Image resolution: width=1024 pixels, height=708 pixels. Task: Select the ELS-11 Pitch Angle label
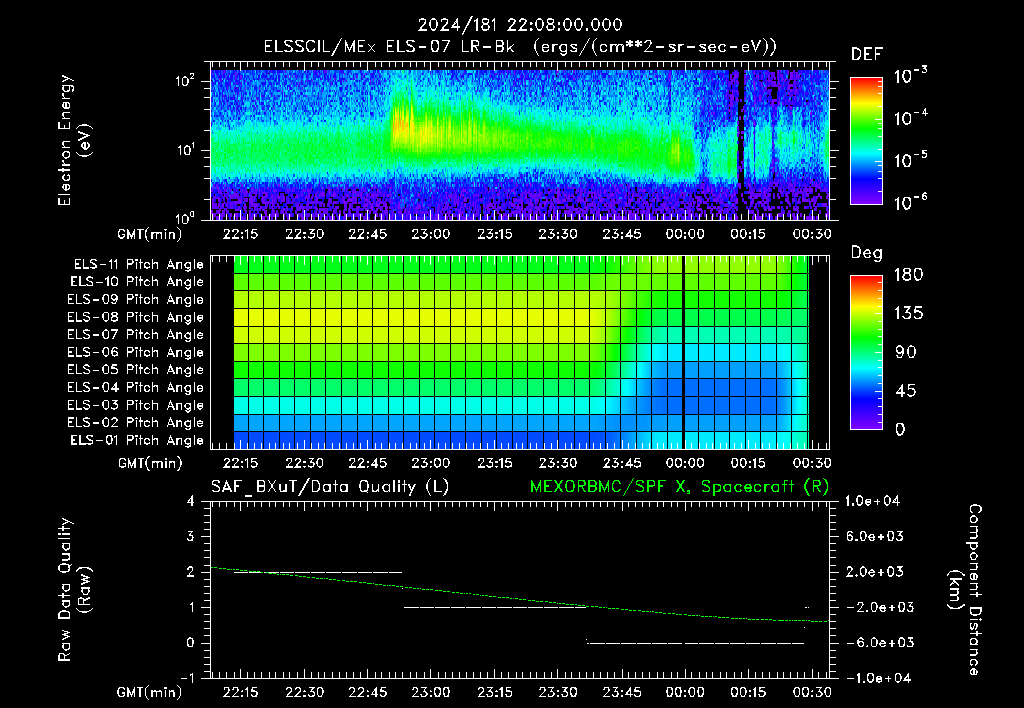pyautogui.click(x=138, y=265)
